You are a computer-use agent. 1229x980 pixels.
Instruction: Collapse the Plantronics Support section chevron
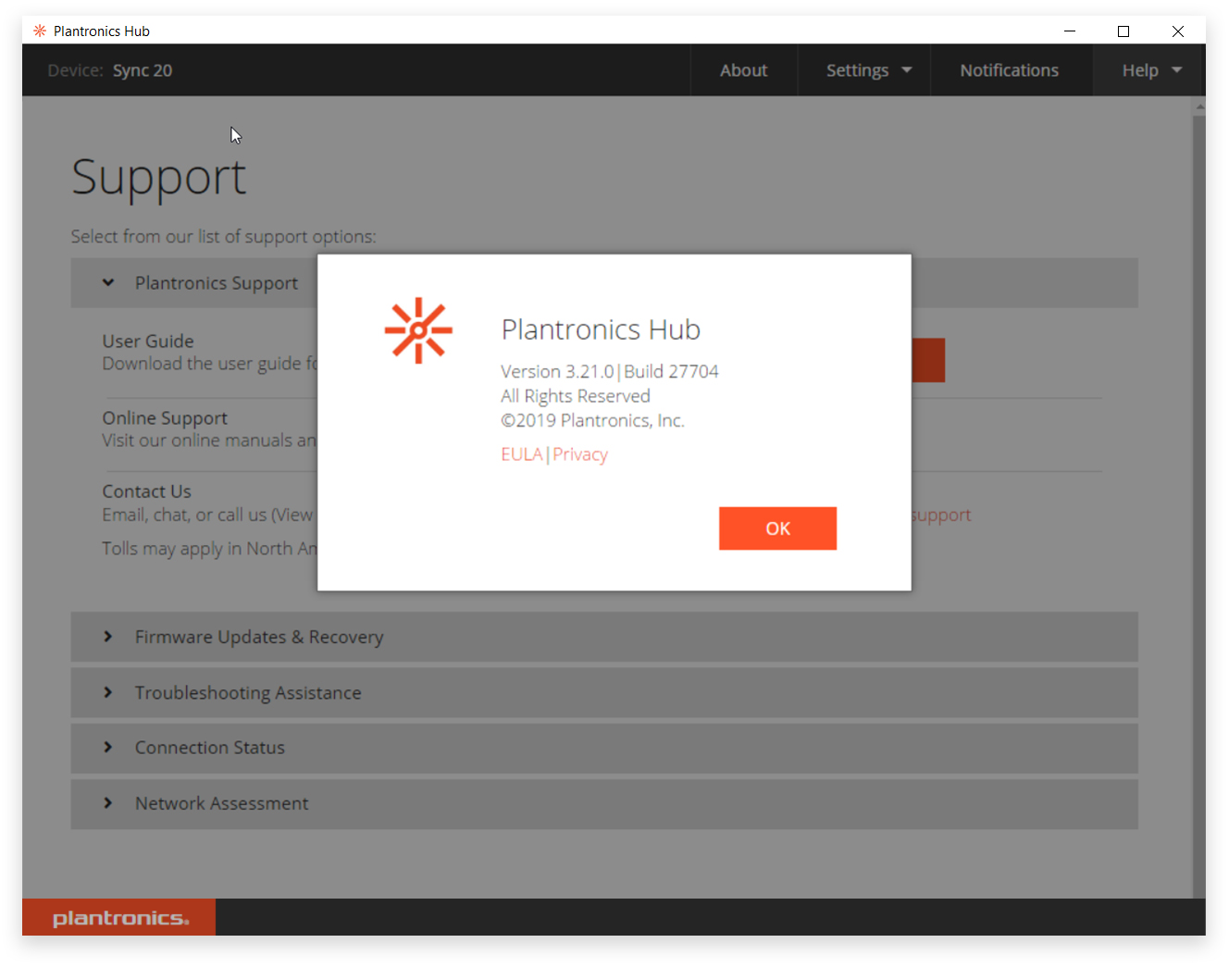click(108, 282)
